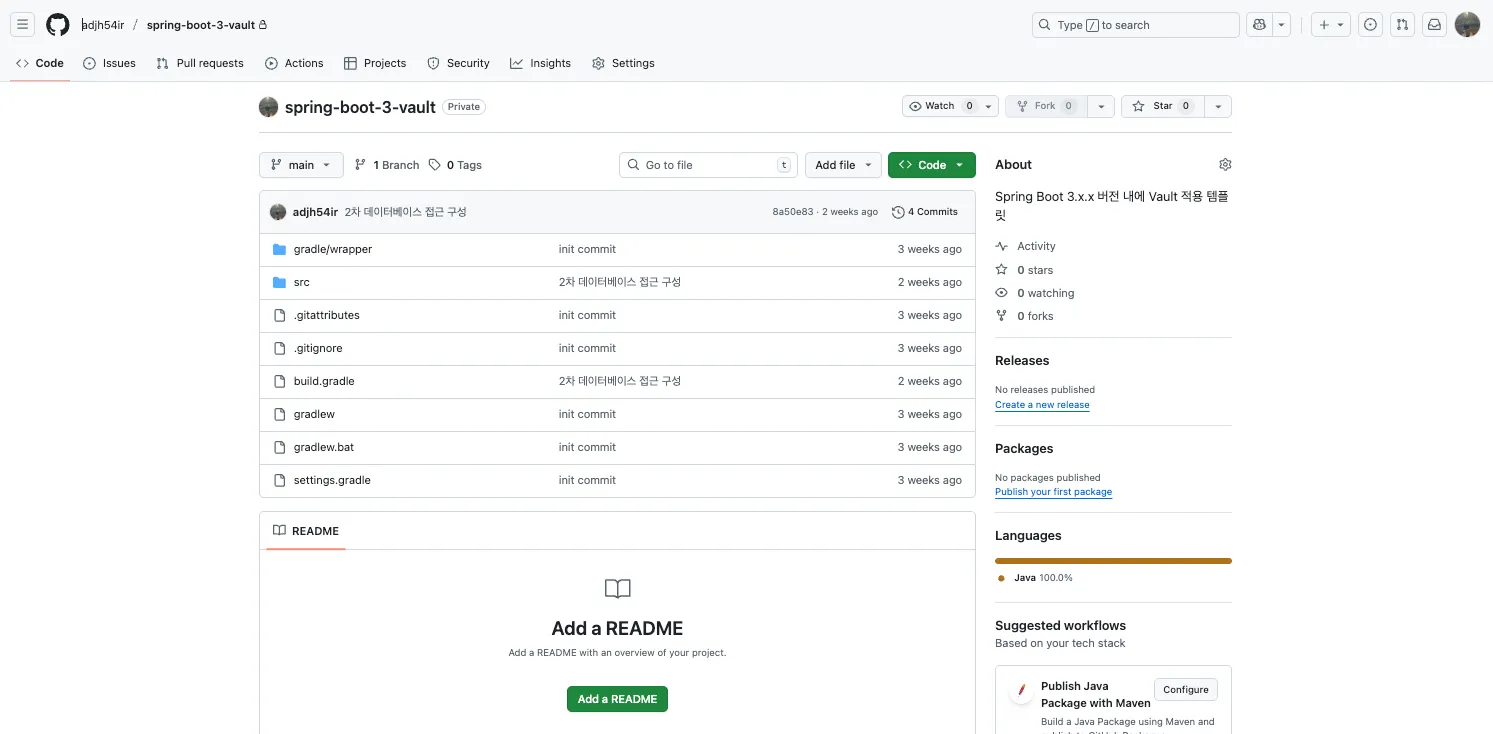1493x734 pixels.
Task: Open the green Code clone dropdown
Action: tap(931, 165)
